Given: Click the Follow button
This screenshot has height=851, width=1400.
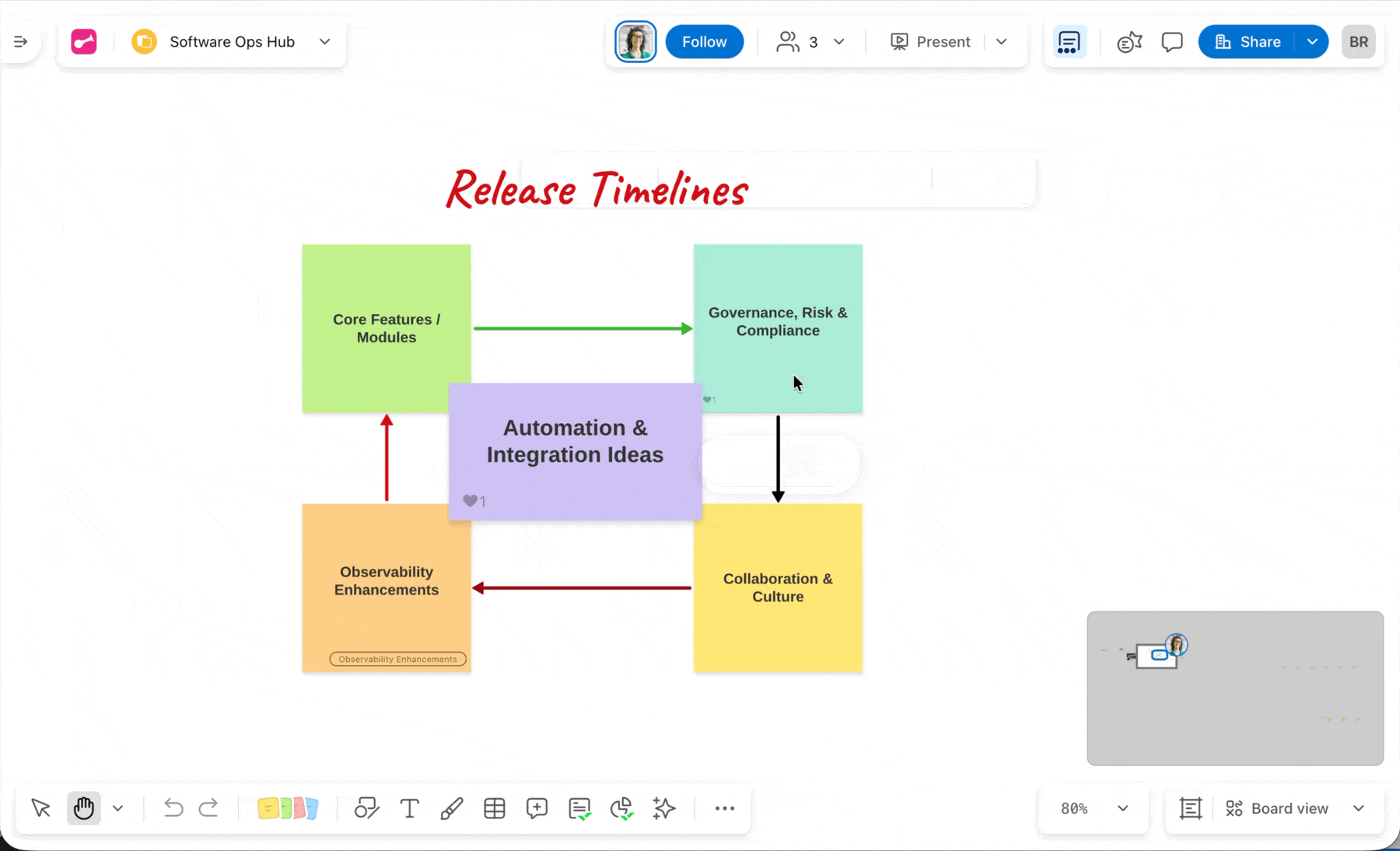Looking at the screenshot, I should (x=704, y=42).
